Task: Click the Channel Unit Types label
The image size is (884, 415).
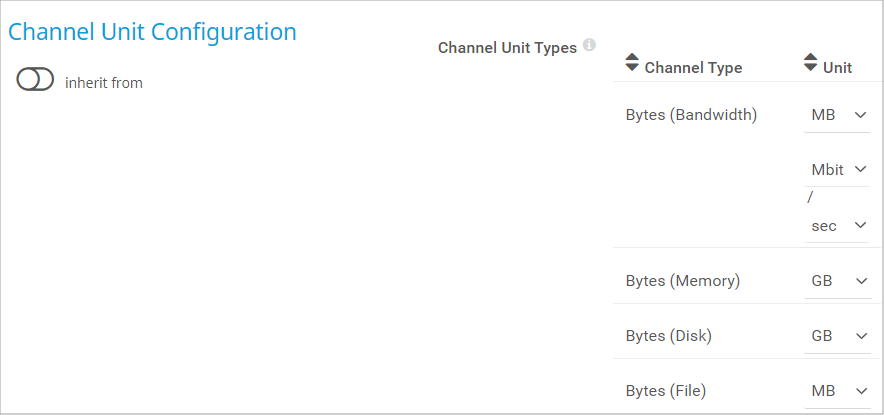Action: point(507,47)
